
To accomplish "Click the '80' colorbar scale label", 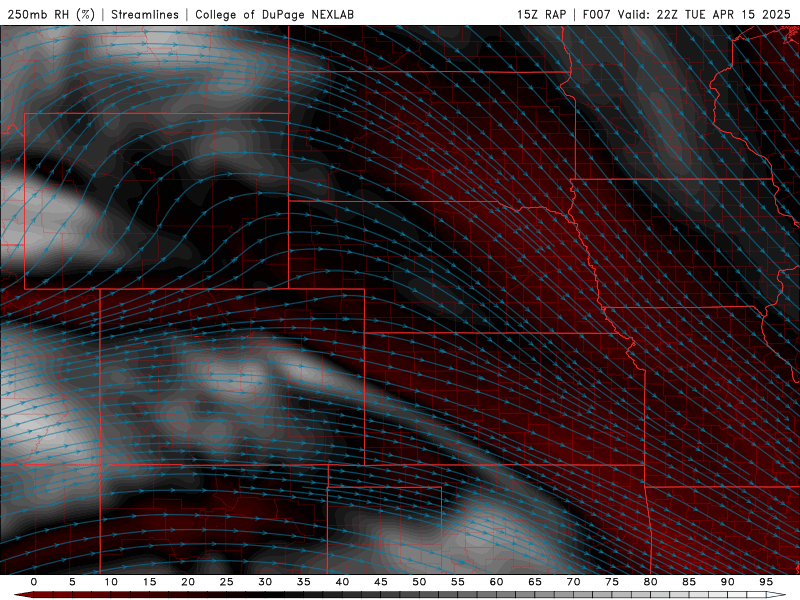I will (651, 582).
